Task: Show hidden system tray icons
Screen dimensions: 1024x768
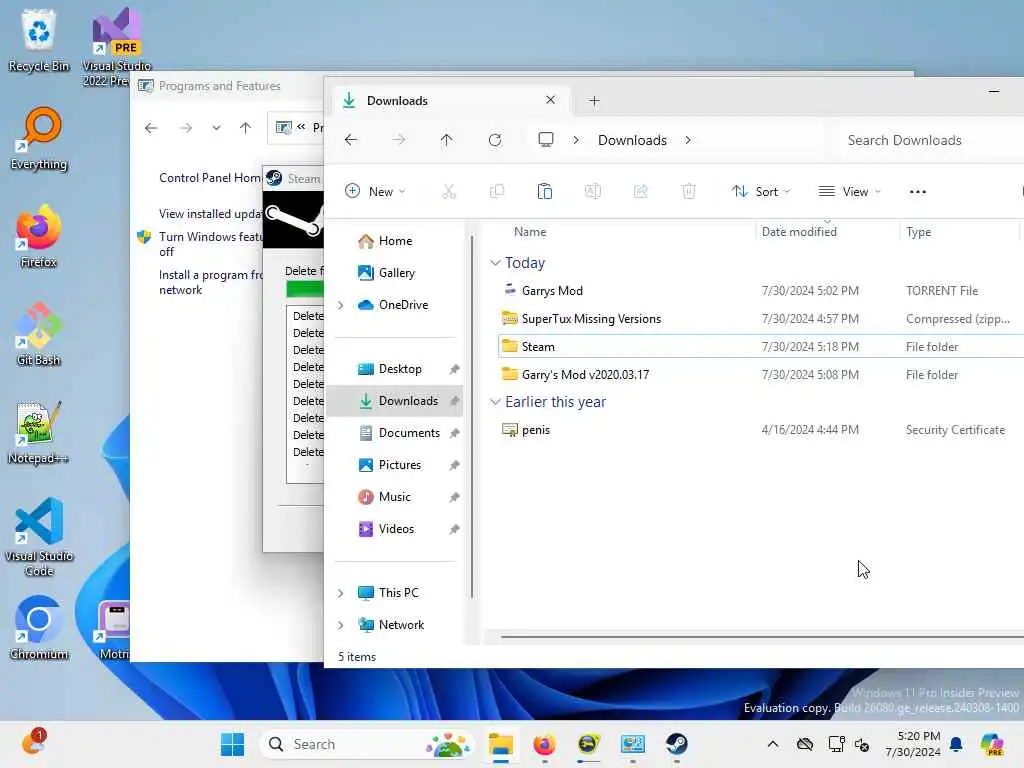Action: pos(773,744)
